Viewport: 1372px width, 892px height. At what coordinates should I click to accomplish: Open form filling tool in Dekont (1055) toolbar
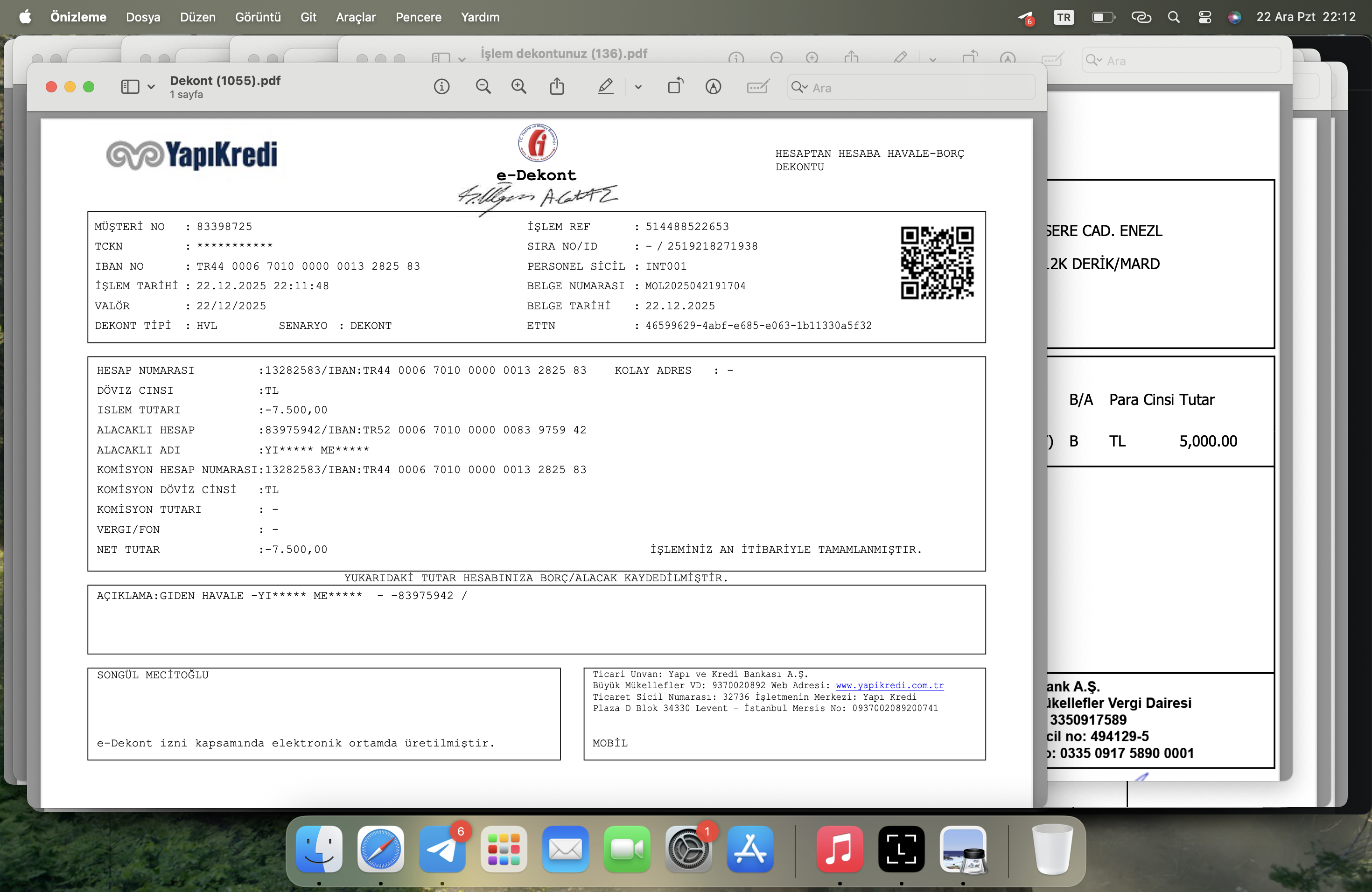tap(757, 87)
